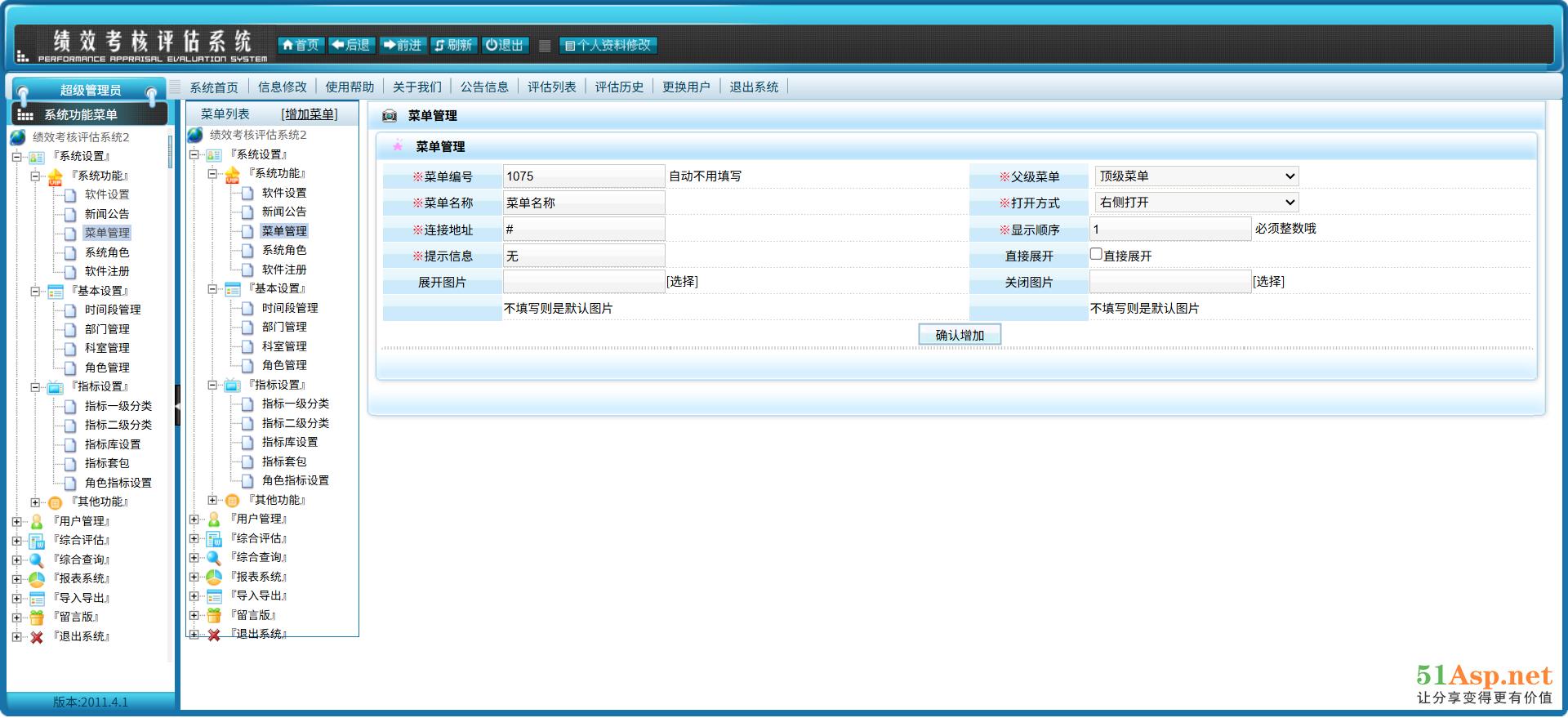1568x718 pixels.
Task: Click the magnifier icon beside 综合查询 in left menu
Action: [37, 560]
